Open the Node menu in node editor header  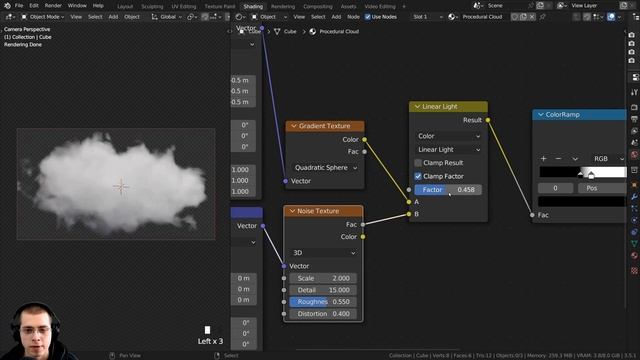click(353, 17)
